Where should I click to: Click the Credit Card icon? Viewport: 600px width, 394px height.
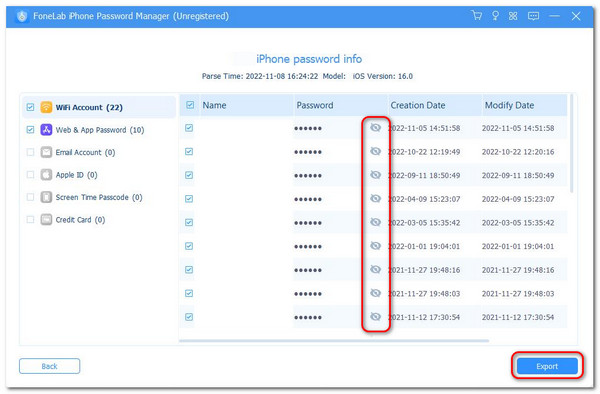coord(46,220)
